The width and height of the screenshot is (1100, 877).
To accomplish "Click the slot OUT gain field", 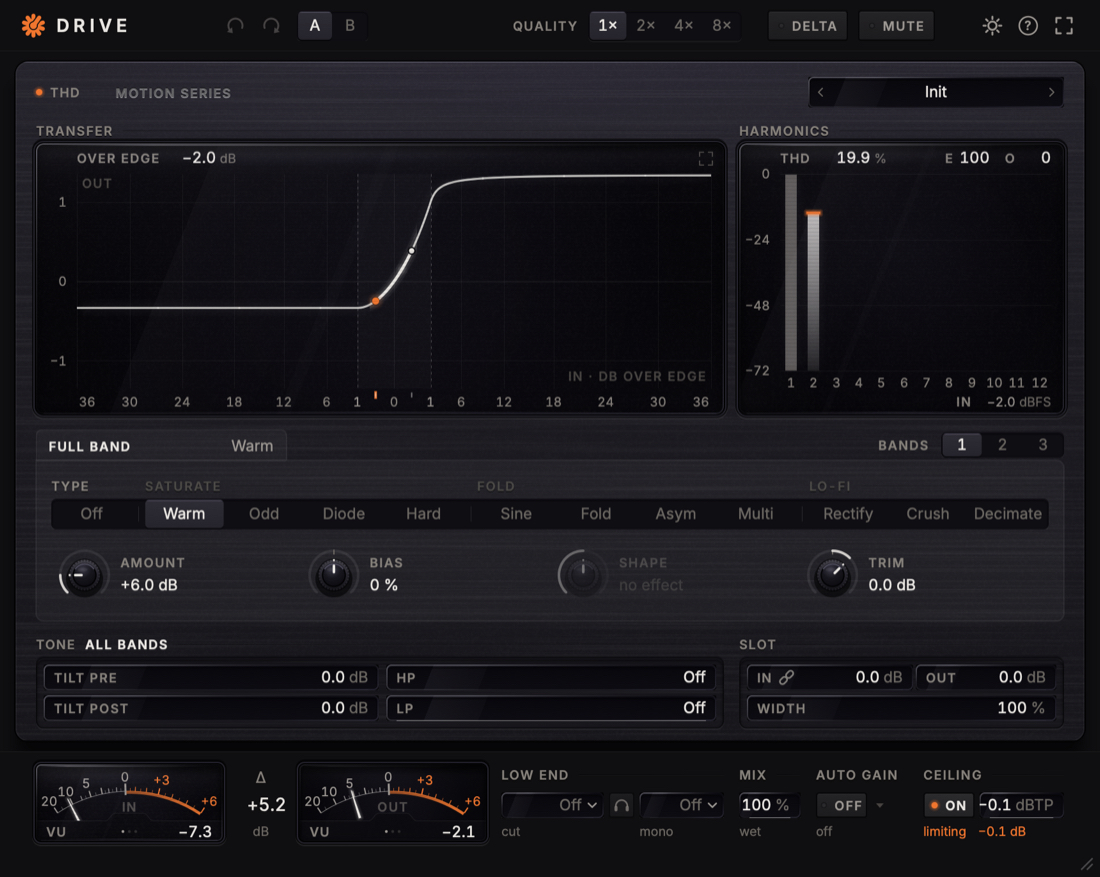I will pyautogui.click(x=985, y=677).
